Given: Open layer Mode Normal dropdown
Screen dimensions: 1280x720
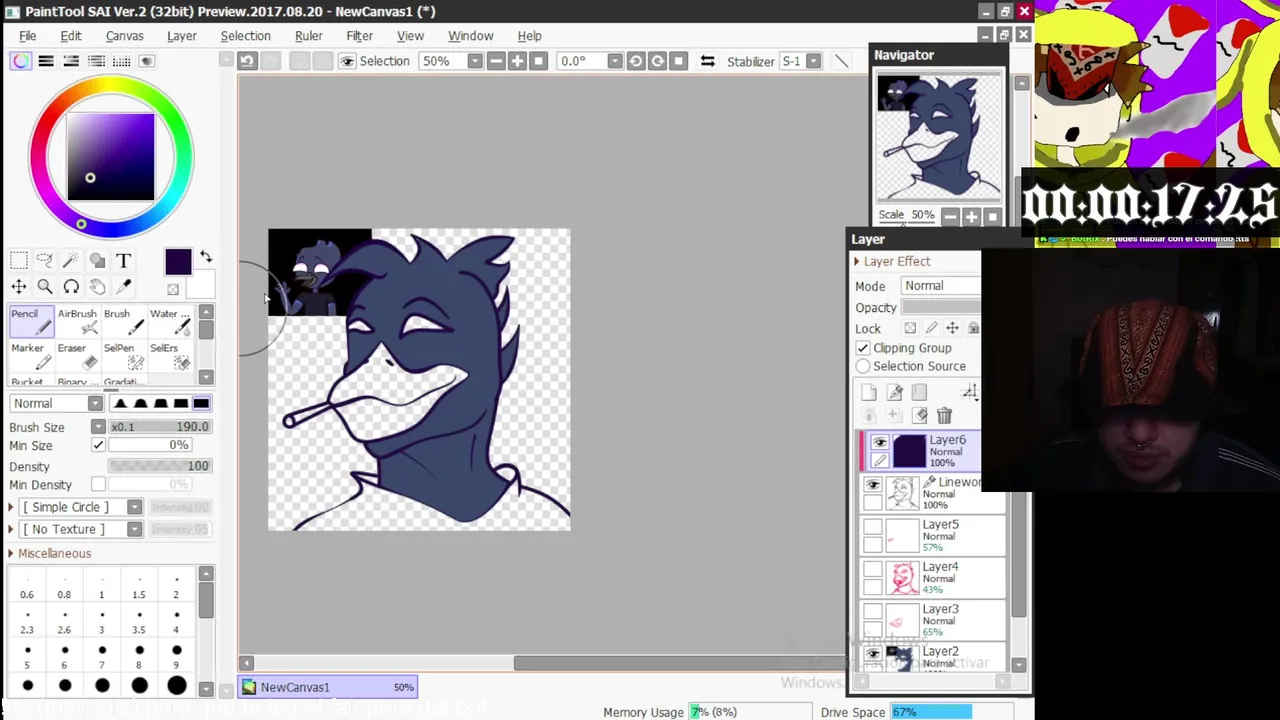Looking at the screenshot, I should pyautogui.click(x=940, y=286).
